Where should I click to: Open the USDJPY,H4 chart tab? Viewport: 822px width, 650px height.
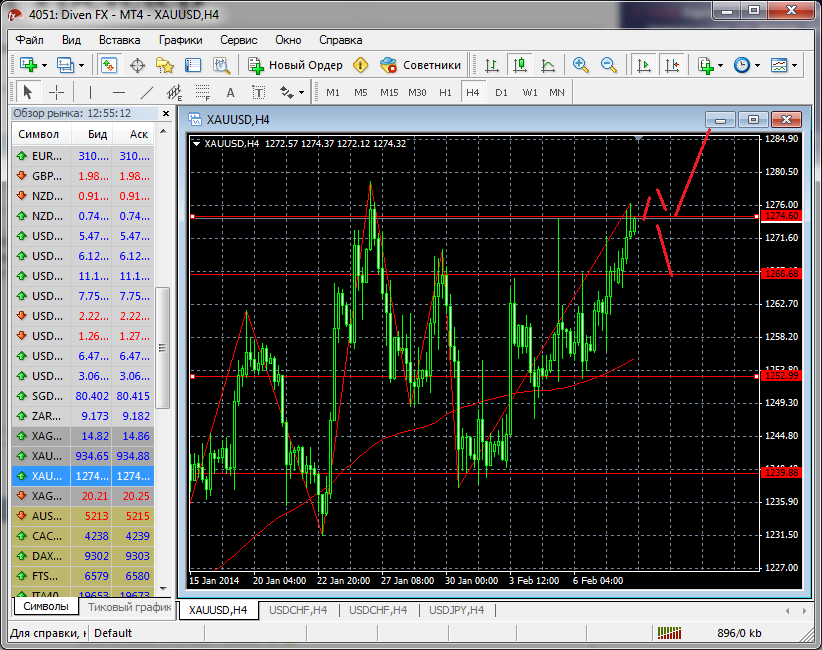[x=457, y=610]
